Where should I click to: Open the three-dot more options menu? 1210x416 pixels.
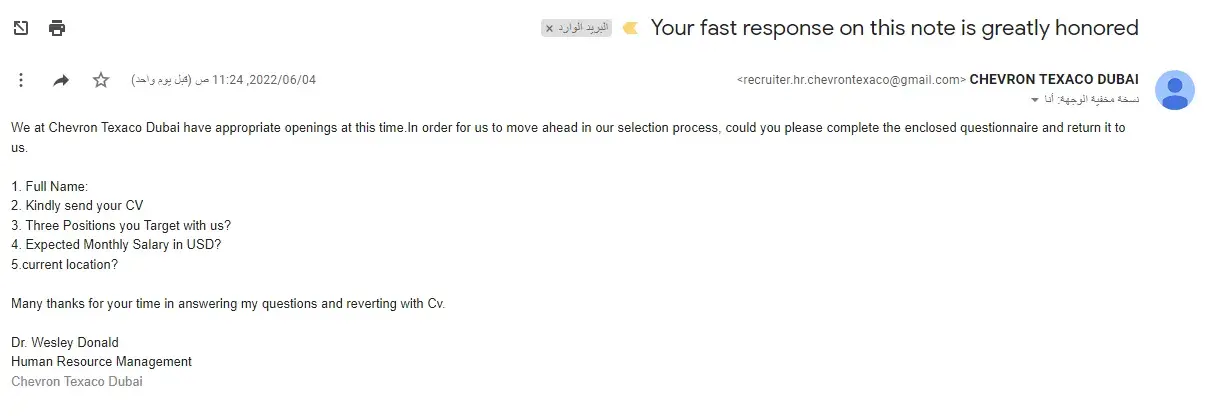[x=21, y=80]
